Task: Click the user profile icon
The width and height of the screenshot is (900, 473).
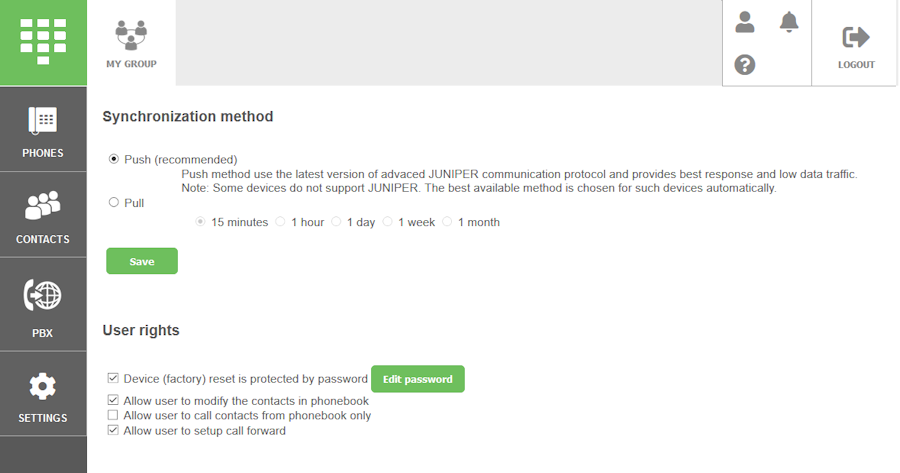Action: point(745,22)
